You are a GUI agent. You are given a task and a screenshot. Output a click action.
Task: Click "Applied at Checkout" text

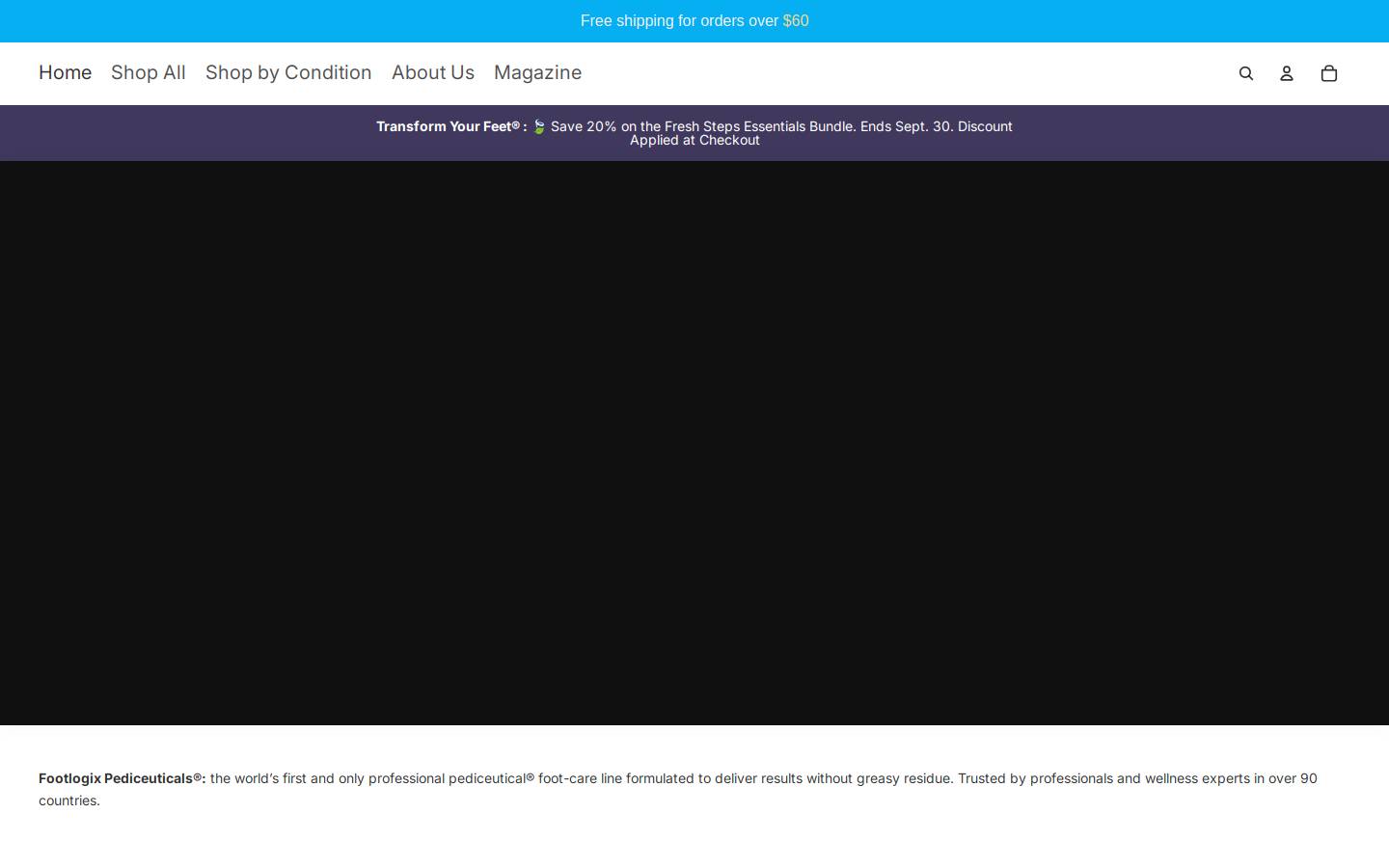coord(694,140)
